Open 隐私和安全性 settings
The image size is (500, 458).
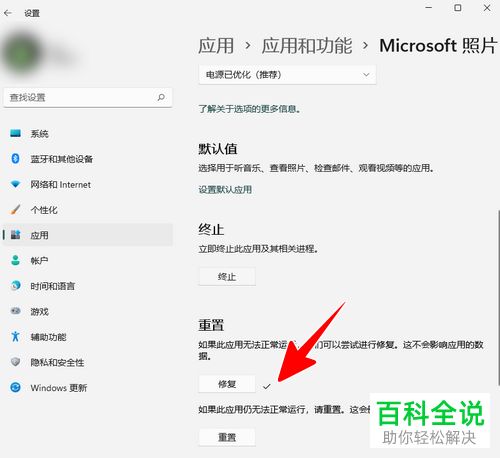pos(88,362)
